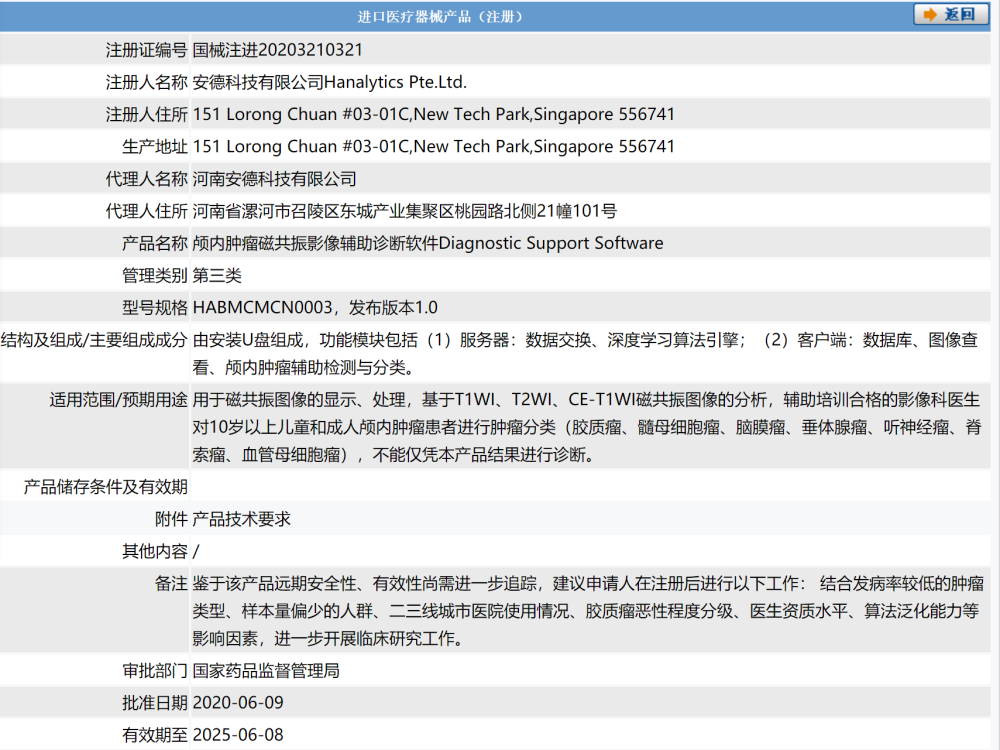Click the label 型号规格
Screen dimensions: 1000x750
tap(154, 307)
